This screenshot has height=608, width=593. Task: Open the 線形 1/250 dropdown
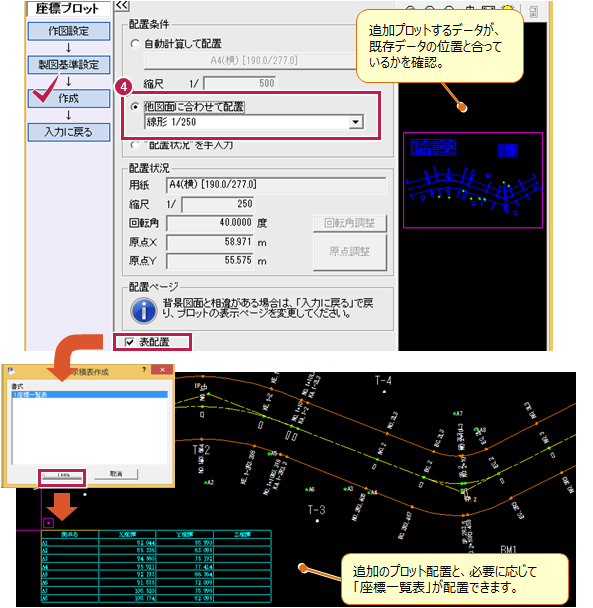[x=356, y=122]
